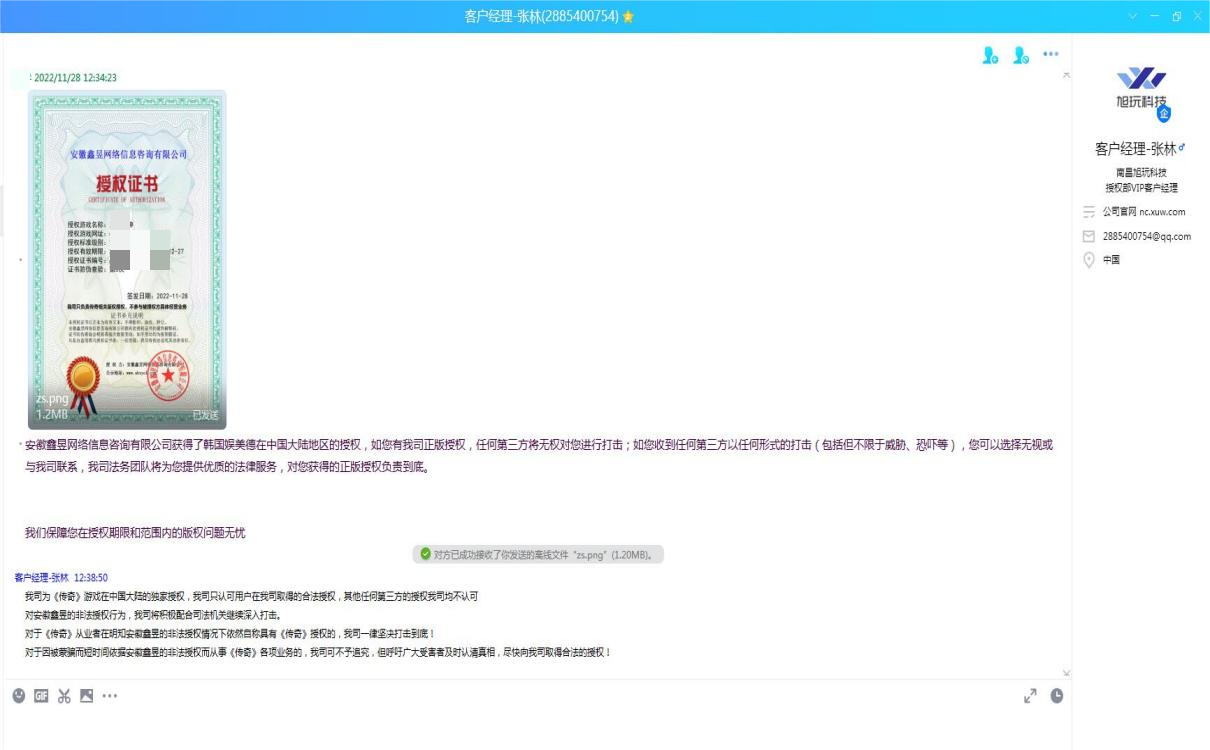Click the line 我们保障您在授权期限和范围内的版权问题无忧
1210x750 pixels.
tap(135, 533)
